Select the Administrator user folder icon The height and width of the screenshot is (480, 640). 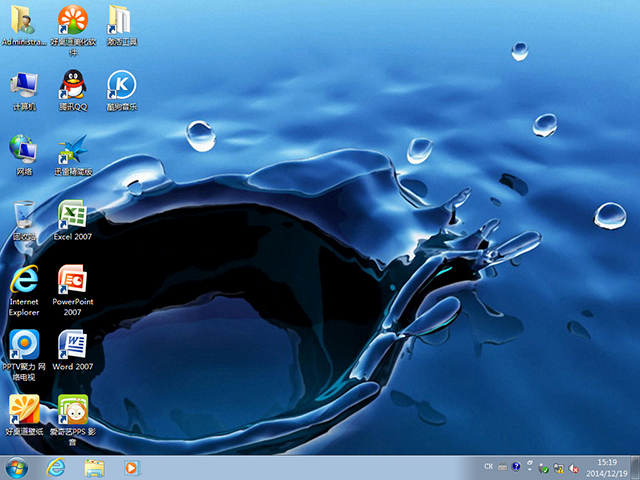click(x=24, y=20)
